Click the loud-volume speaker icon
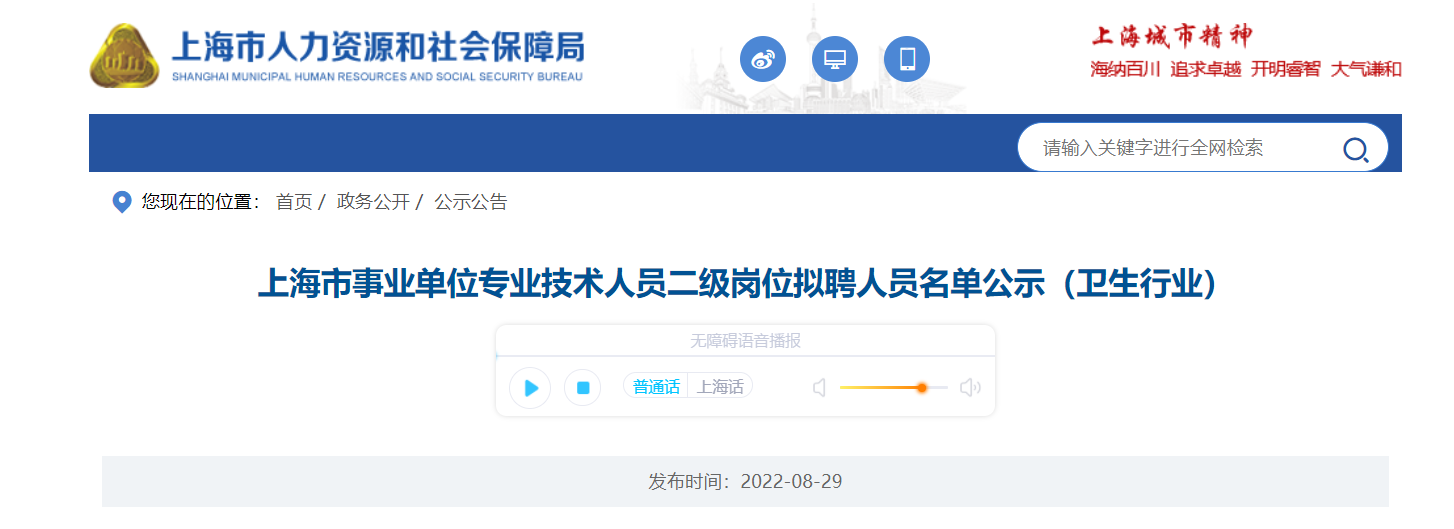Screen dimensions: 1454x529 (970, 388)
